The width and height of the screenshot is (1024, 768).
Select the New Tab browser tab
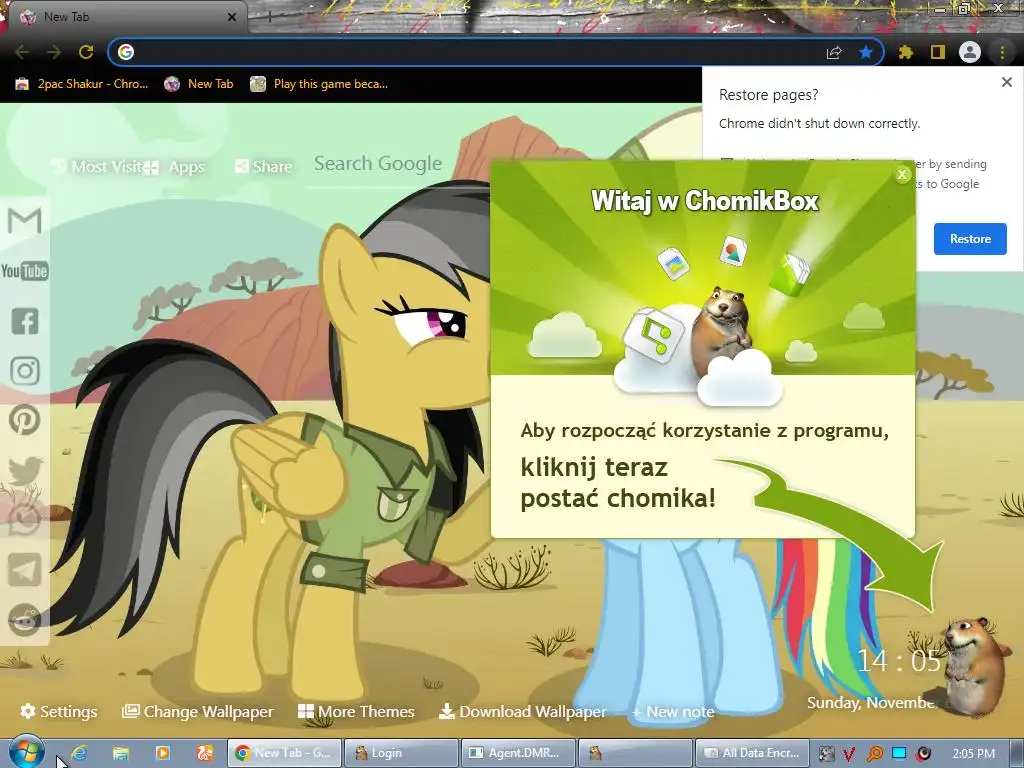(x=127, y=17)
